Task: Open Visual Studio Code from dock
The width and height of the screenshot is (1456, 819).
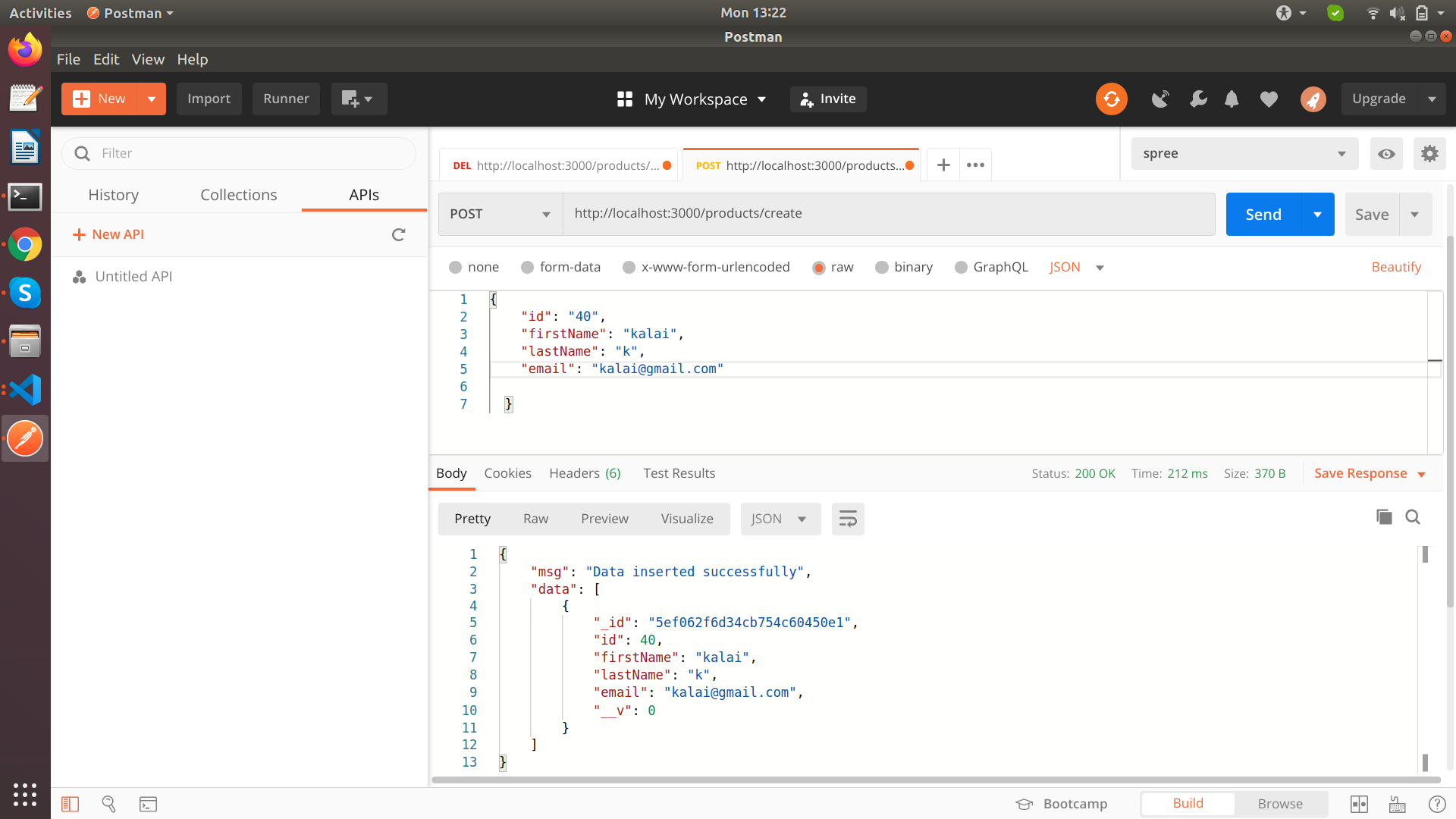Action: pos(25,390)
